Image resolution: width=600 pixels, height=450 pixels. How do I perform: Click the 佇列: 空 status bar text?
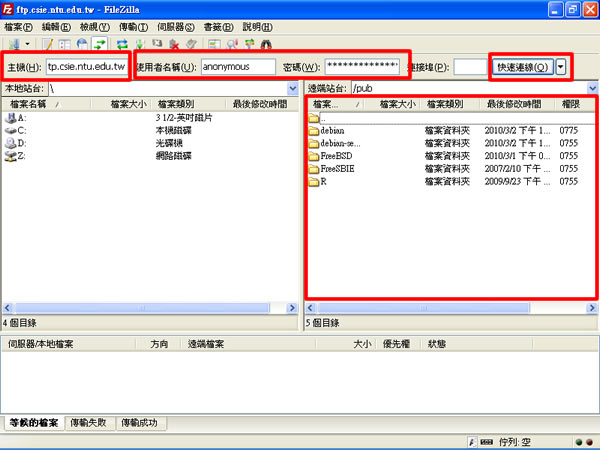click(515, 442)
